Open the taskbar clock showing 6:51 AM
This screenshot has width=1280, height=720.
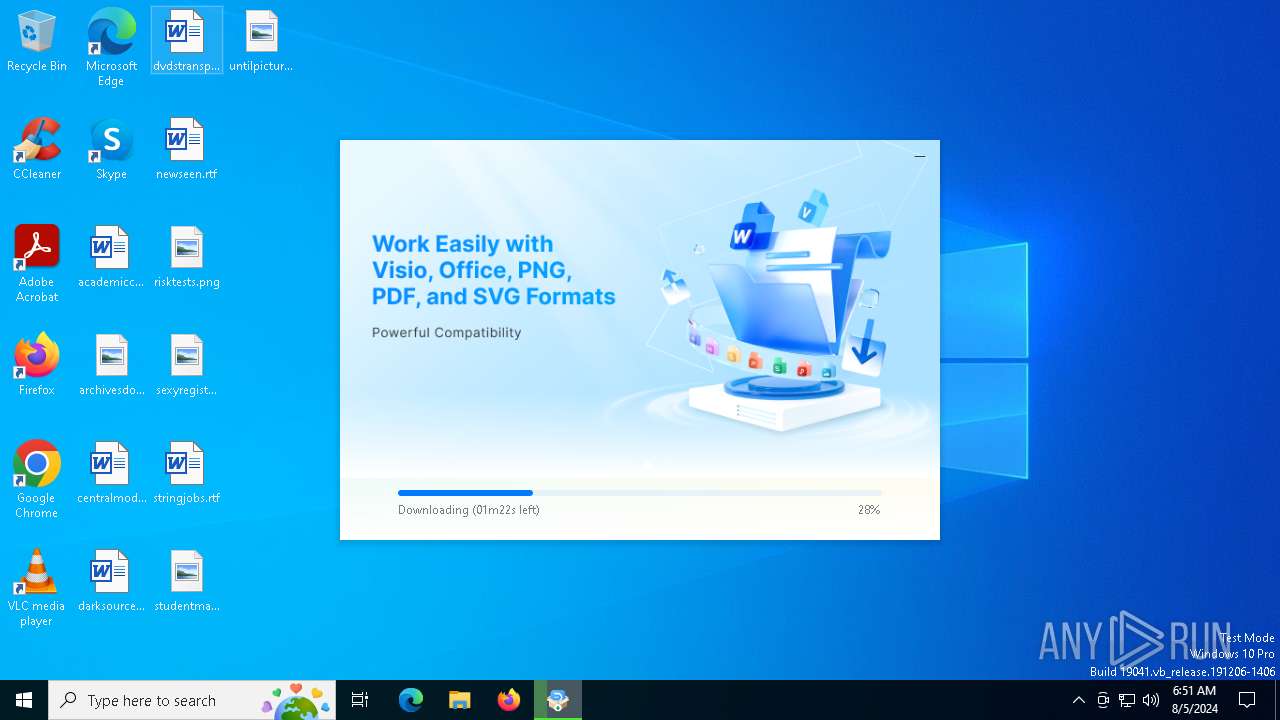click(x=1194, y=700)
